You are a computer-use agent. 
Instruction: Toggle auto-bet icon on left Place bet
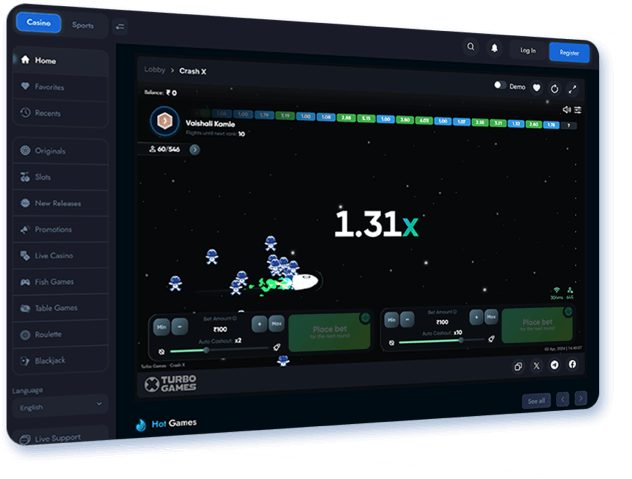click(x=365, y=318)
